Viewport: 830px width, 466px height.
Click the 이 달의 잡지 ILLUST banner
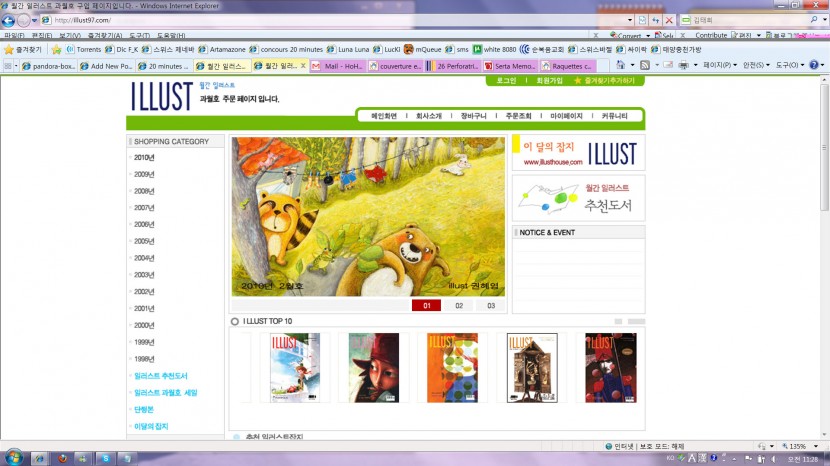pyautogui.click(x=579, y=153)
